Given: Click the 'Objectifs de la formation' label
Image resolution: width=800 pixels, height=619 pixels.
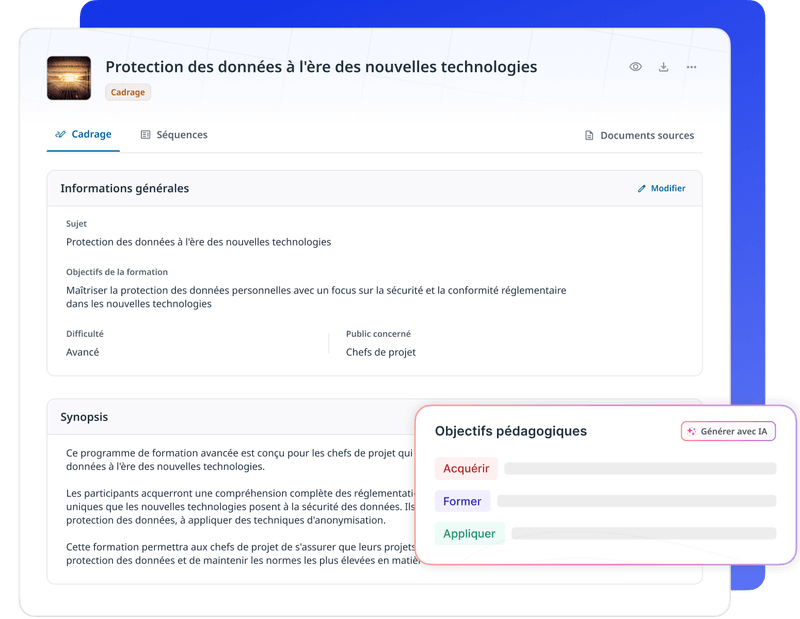Looking at the screenshot, I should [x=117, y=272].
